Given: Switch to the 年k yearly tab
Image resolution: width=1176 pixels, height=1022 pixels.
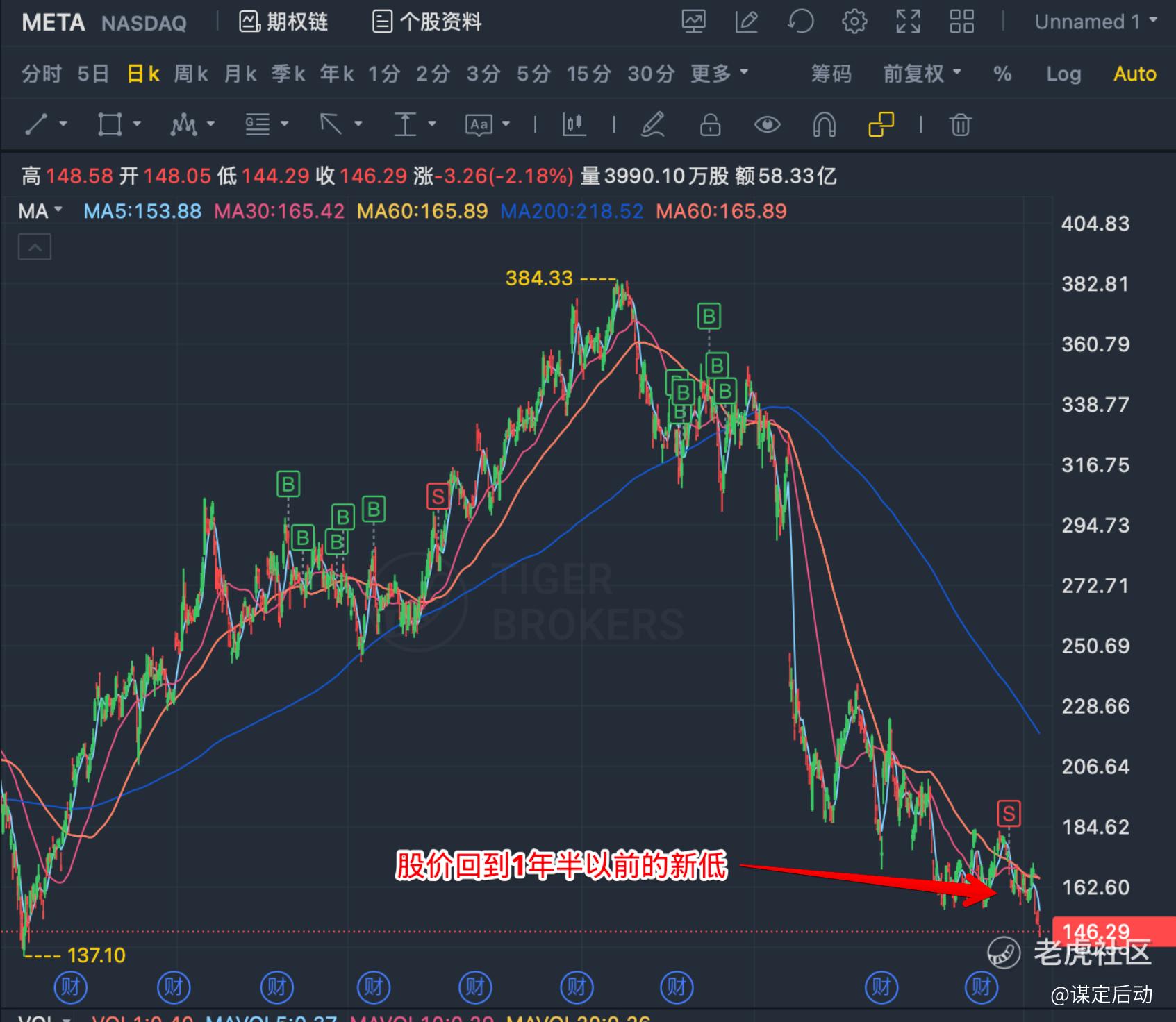Looking at the screenshot, I should pyautogui.click(x=337, y=74).
